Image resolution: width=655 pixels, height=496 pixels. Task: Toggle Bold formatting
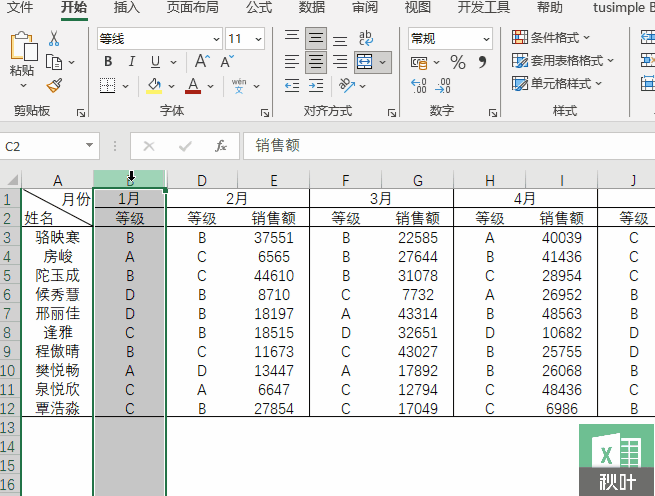coord(108,62)
